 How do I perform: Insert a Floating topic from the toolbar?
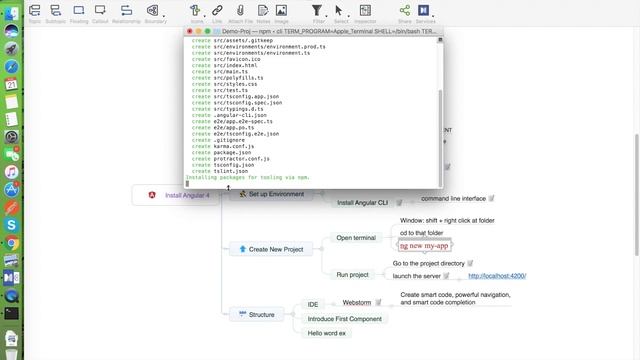79,11
